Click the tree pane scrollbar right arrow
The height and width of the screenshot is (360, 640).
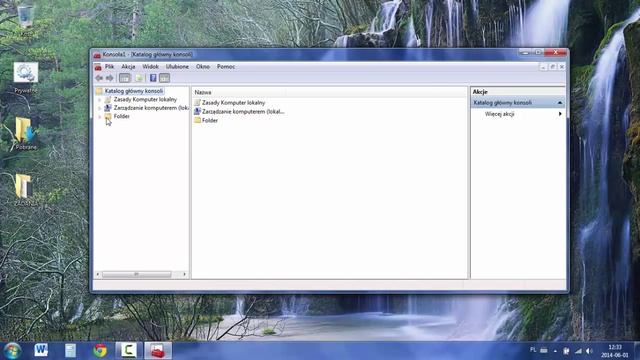(x=184, y=274)
